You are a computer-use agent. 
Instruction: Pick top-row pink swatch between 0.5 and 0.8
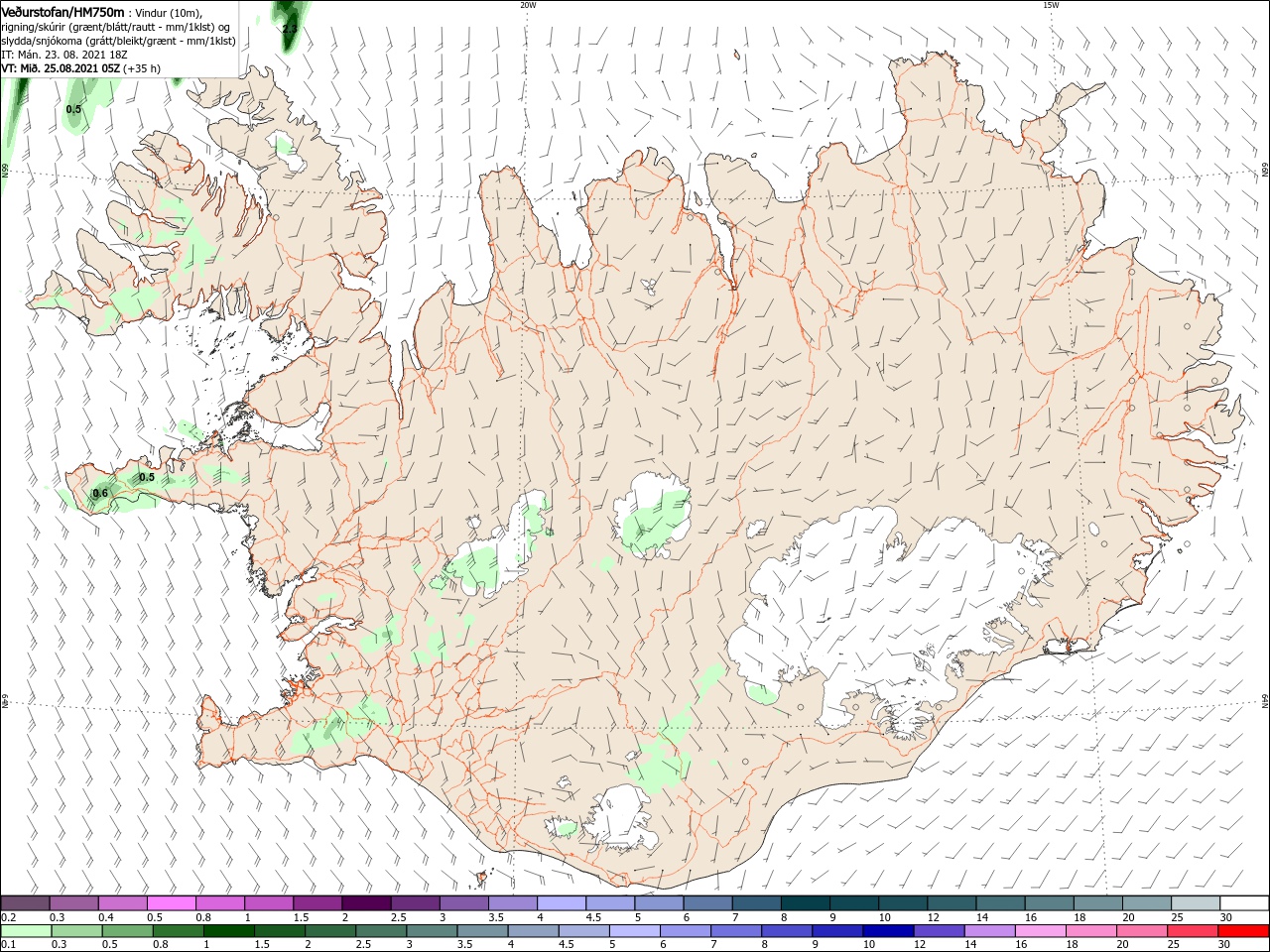[x=171, y=903]
